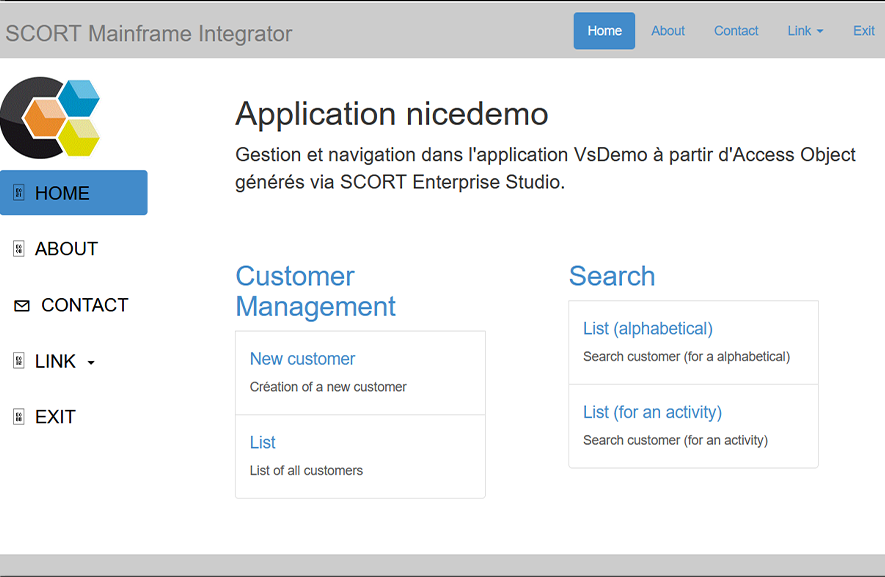Click the Application nicedemo title
Viewport: 885px width, 577px height.
coord(392,113)
